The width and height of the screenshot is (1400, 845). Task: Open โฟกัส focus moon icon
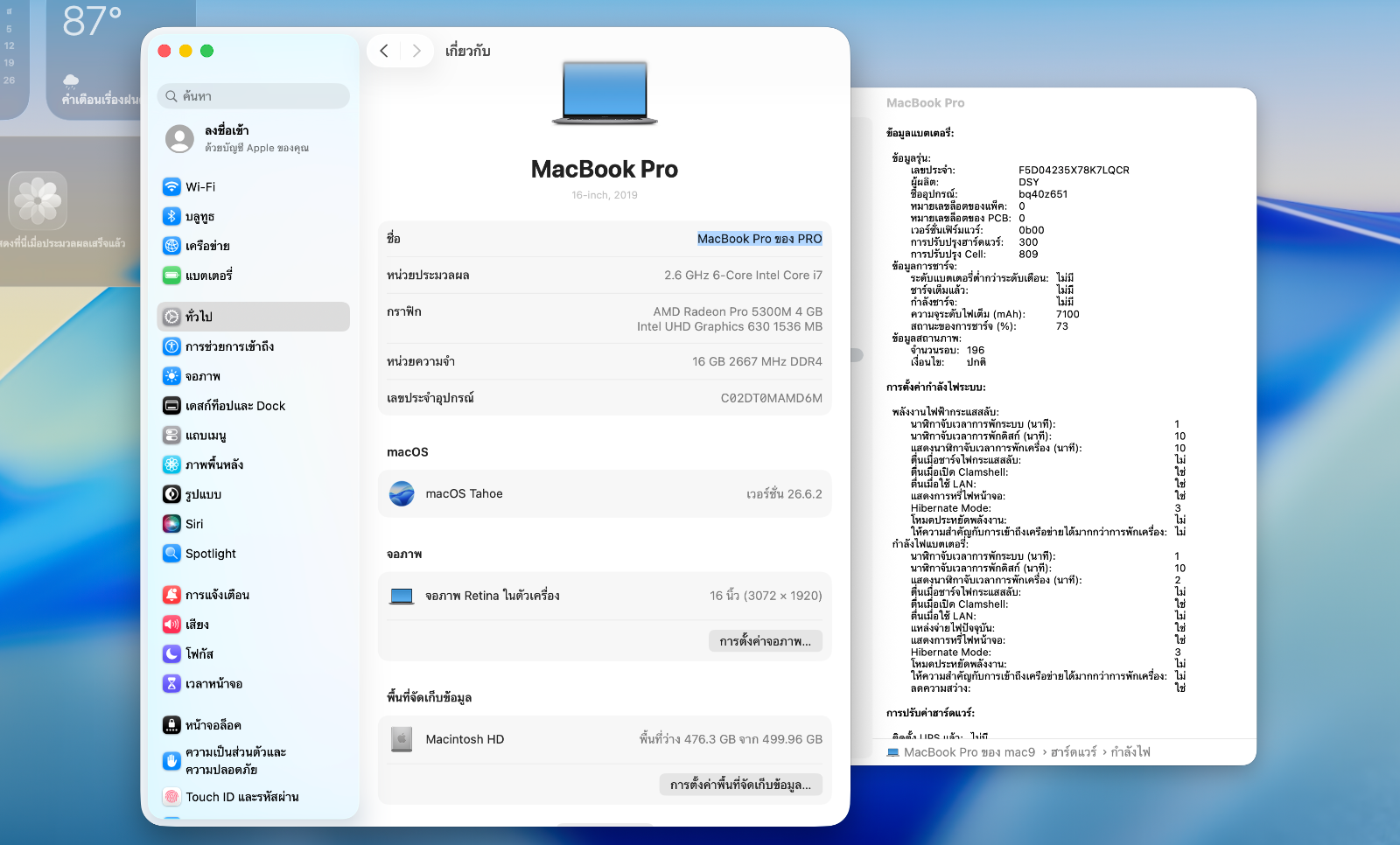171,653
